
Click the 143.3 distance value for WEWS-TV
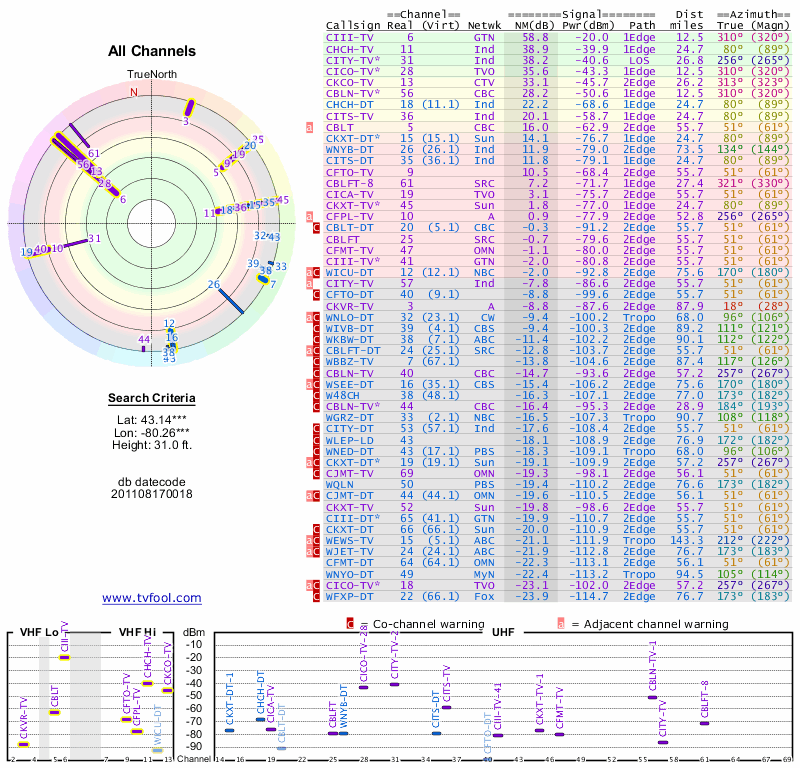coord(687,540)
